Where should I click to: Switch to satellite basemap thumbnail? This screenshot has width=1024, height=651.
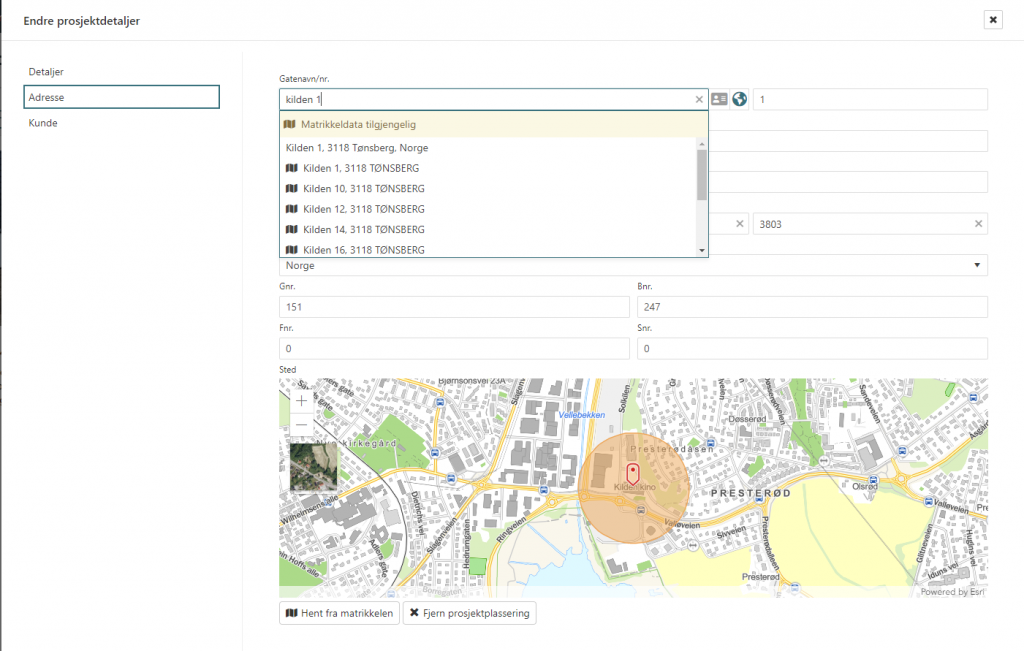pyautogui.click(x=314, y=467)
